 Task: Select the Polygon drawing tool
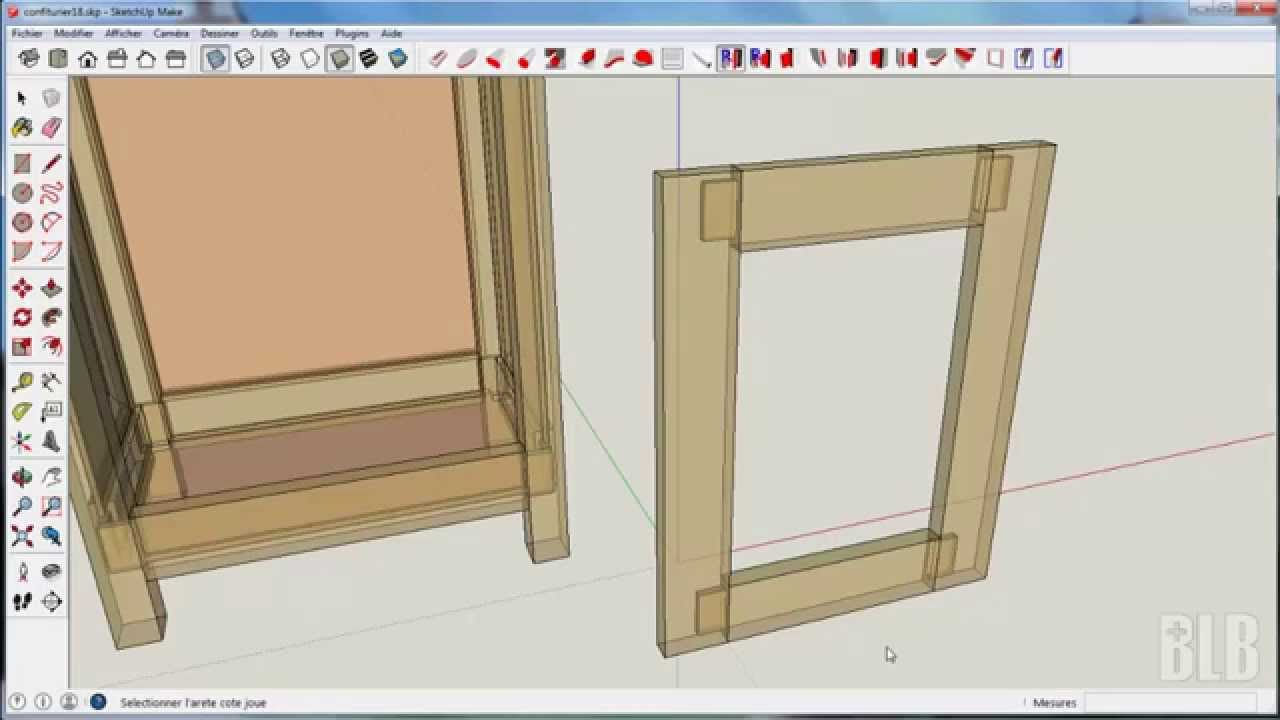(22, 222)
